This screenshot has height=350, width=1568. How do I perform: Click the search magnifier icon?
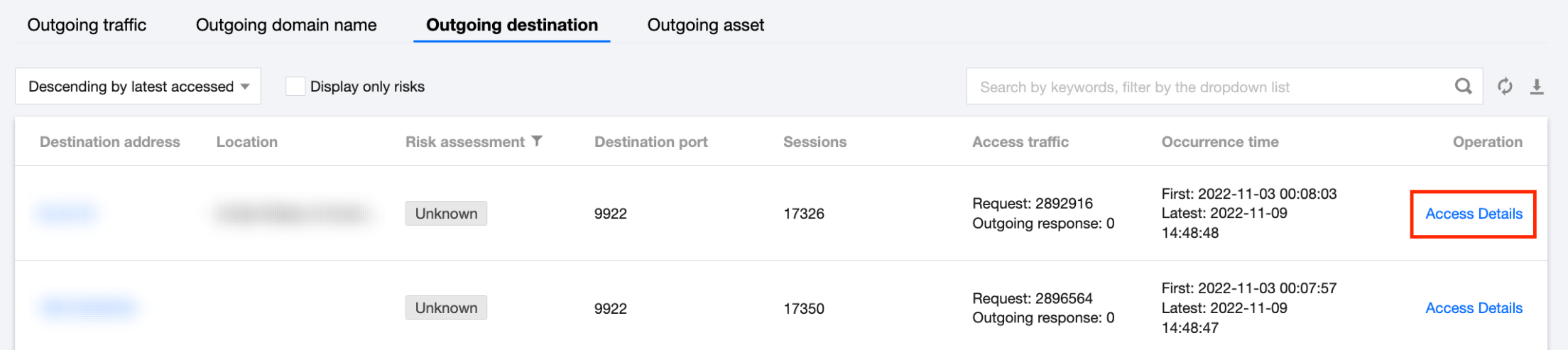tap(1463, 87)
